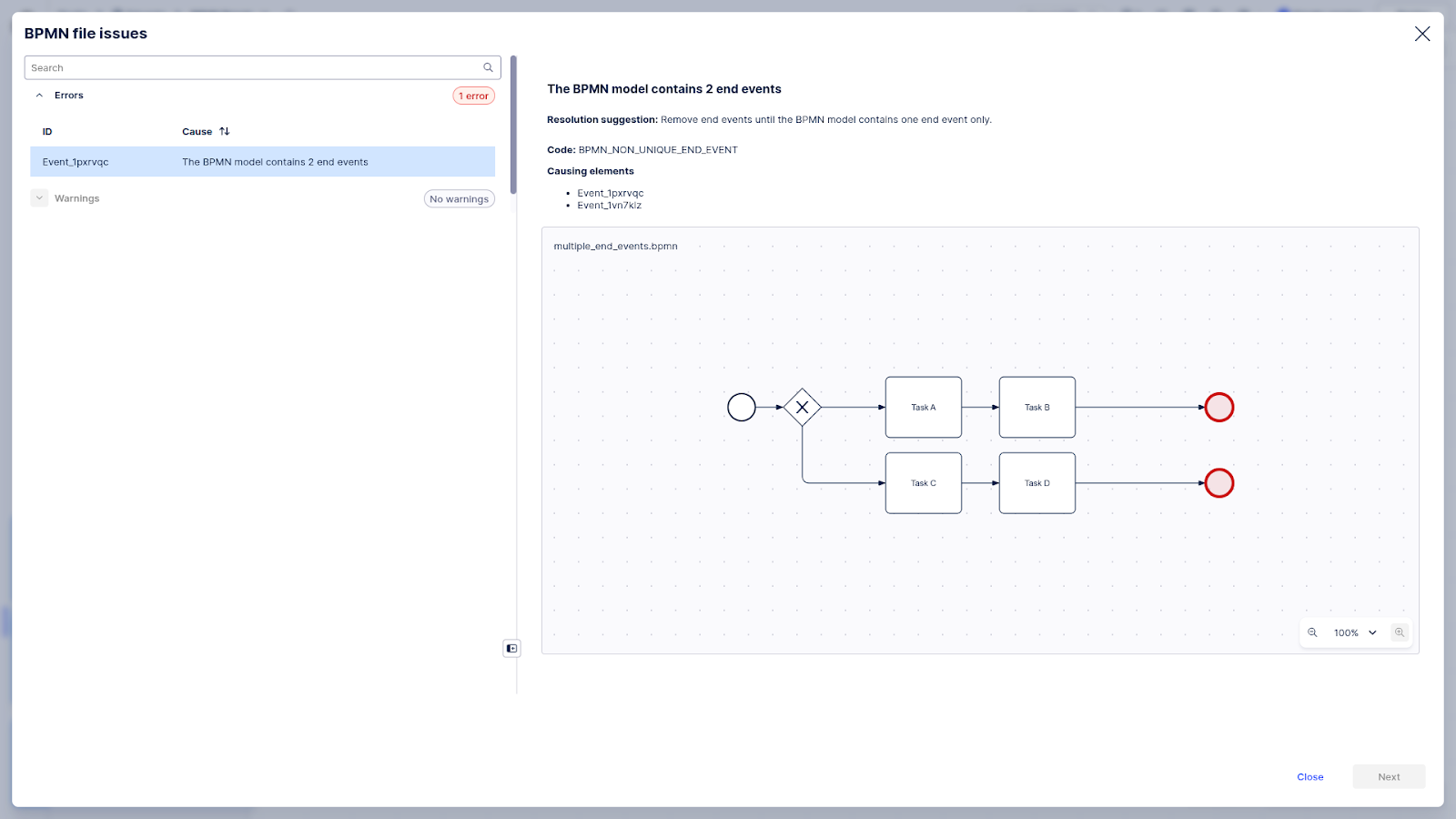This screenshot has height=819, width=1456.
Task: Click the upper red end event
Action: click(x=1218, y=408)
